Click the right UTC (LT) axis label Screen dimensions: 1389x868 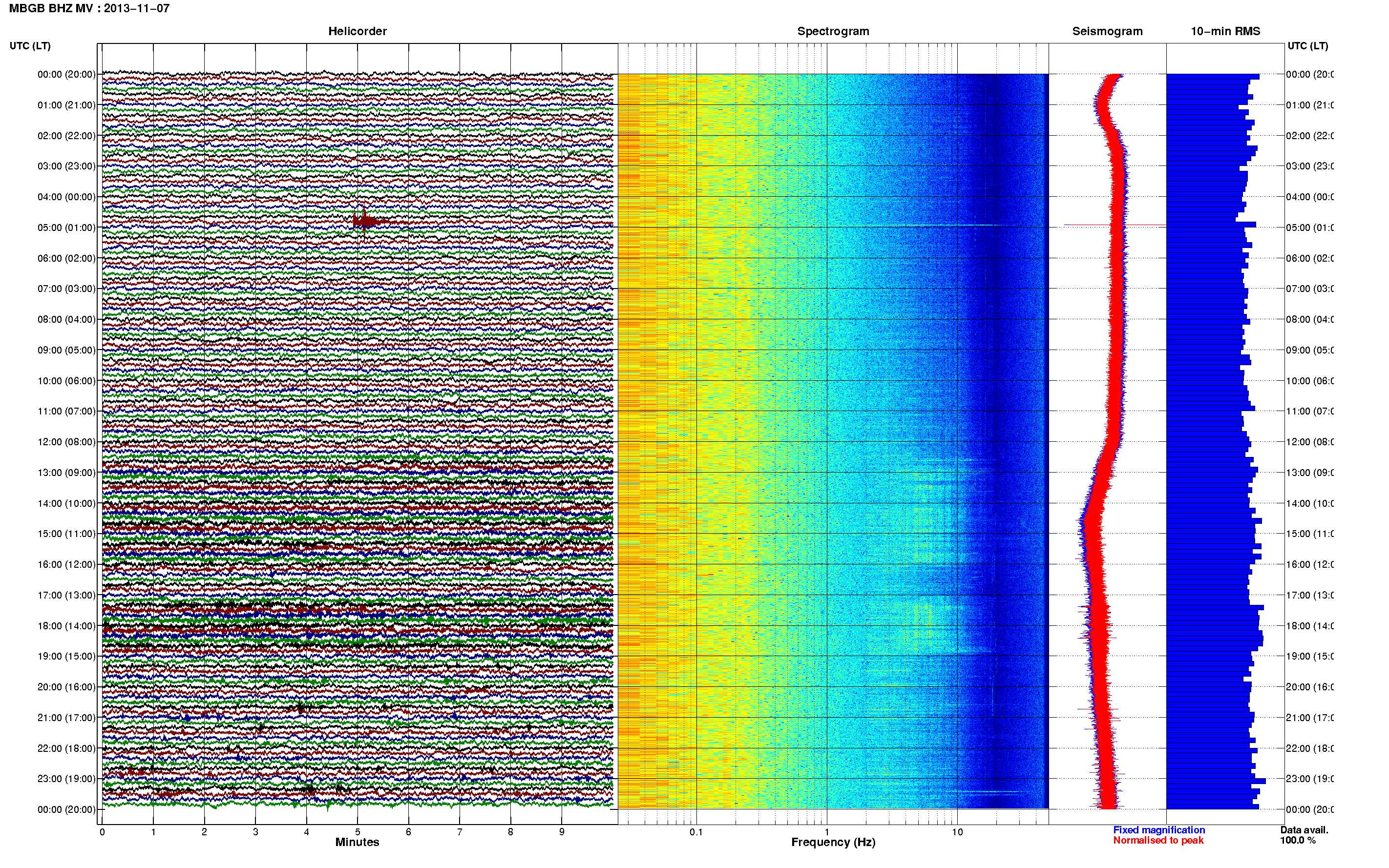[1307, 46]
